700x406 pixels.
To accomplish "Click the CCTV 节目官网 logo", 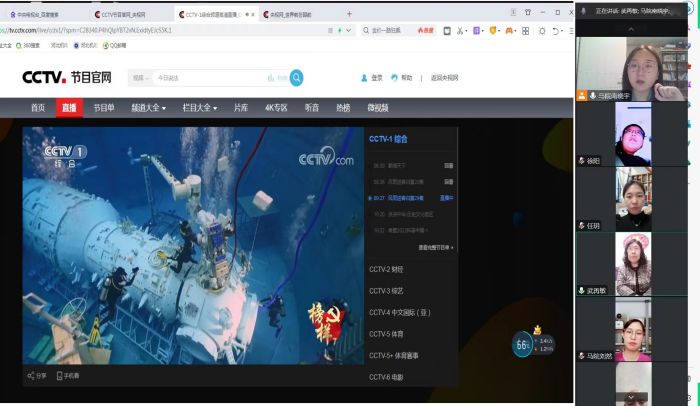I will point(67,77).
